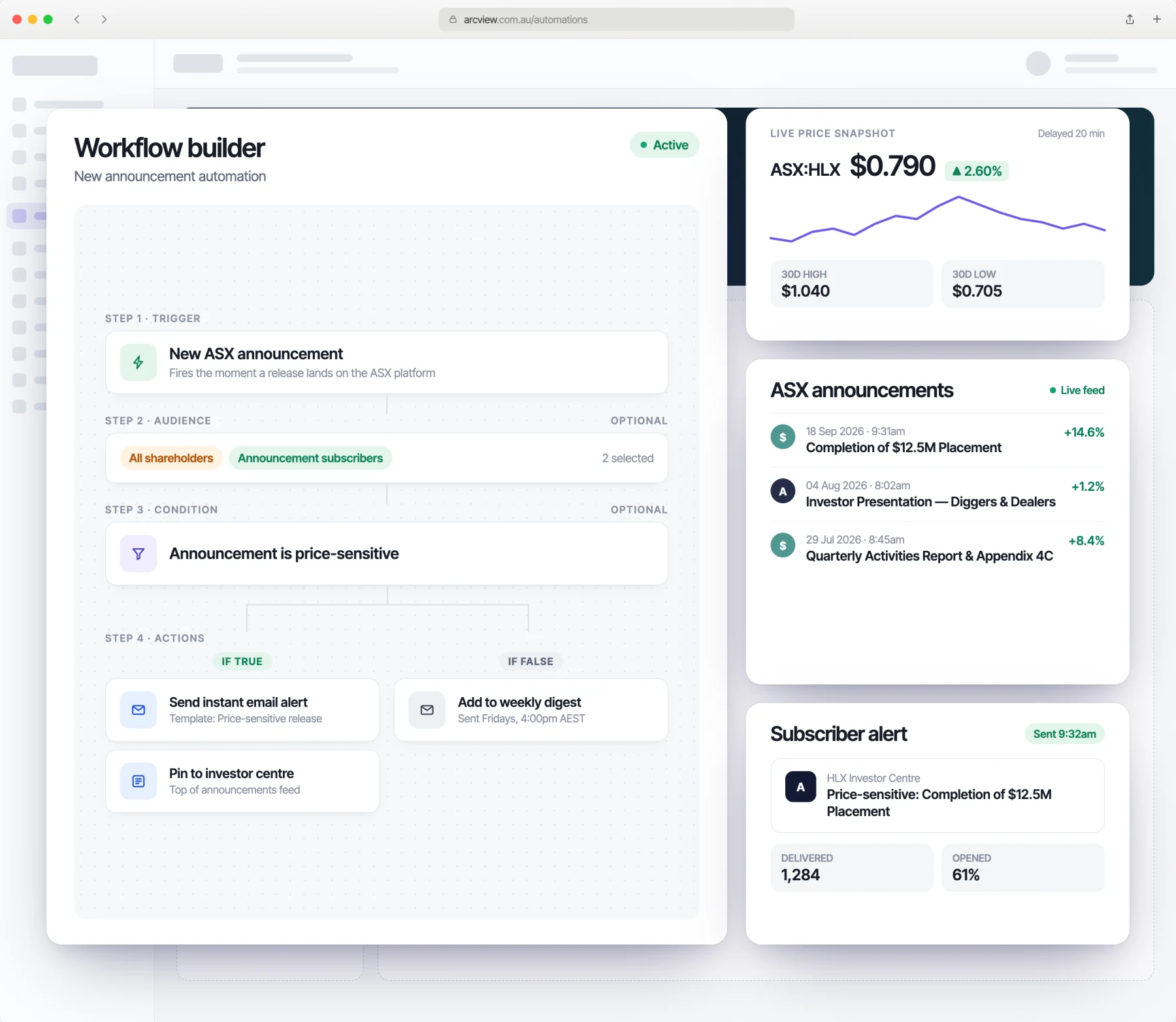Screen dimensions: 1176x1022
Task: Click the envelope icon beside Send instant email alert
Action: 139,710
